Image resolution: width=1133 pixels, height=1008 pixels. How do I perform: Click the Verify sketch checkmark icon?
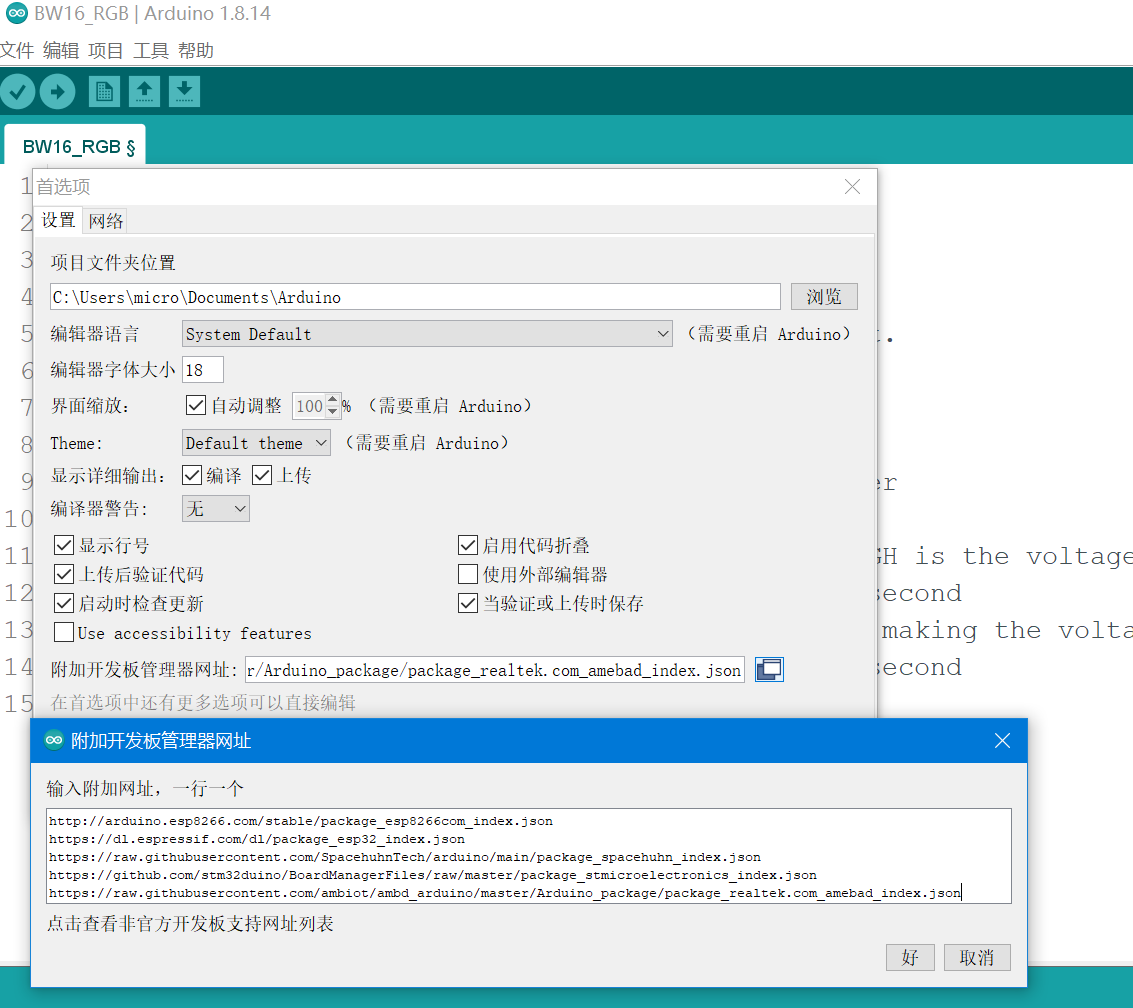click(x=17, y=91)
